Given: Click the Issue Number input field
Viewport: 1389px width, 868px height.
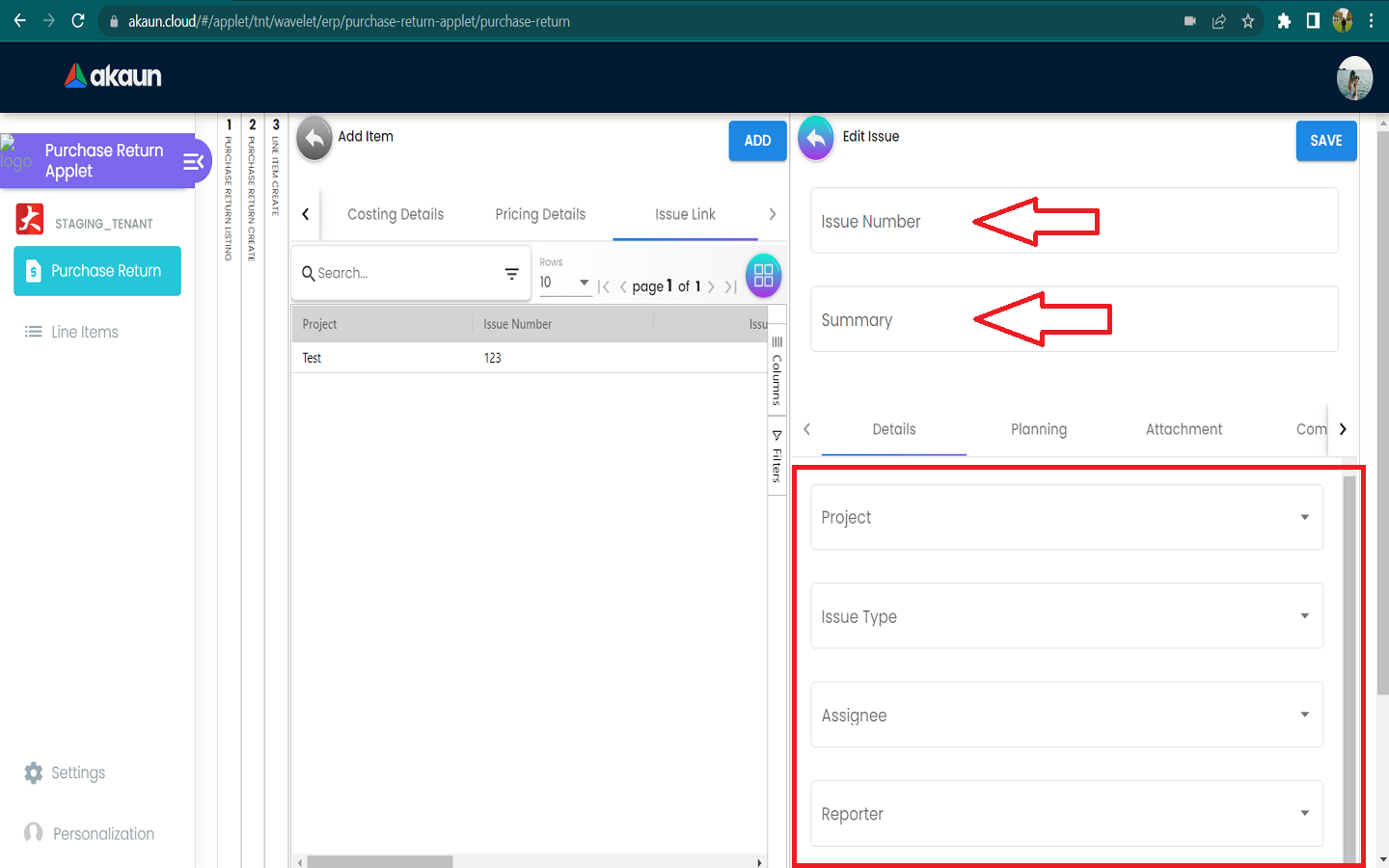Looking at the screenshot, I should pyautogui.click(x=1075, y=221).
